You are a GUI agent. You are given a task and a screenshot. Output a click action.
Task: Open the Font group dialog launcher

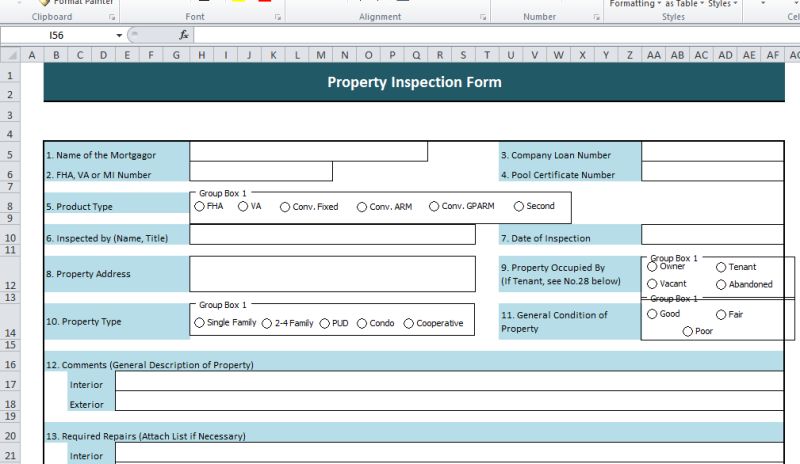coord(278,17)
